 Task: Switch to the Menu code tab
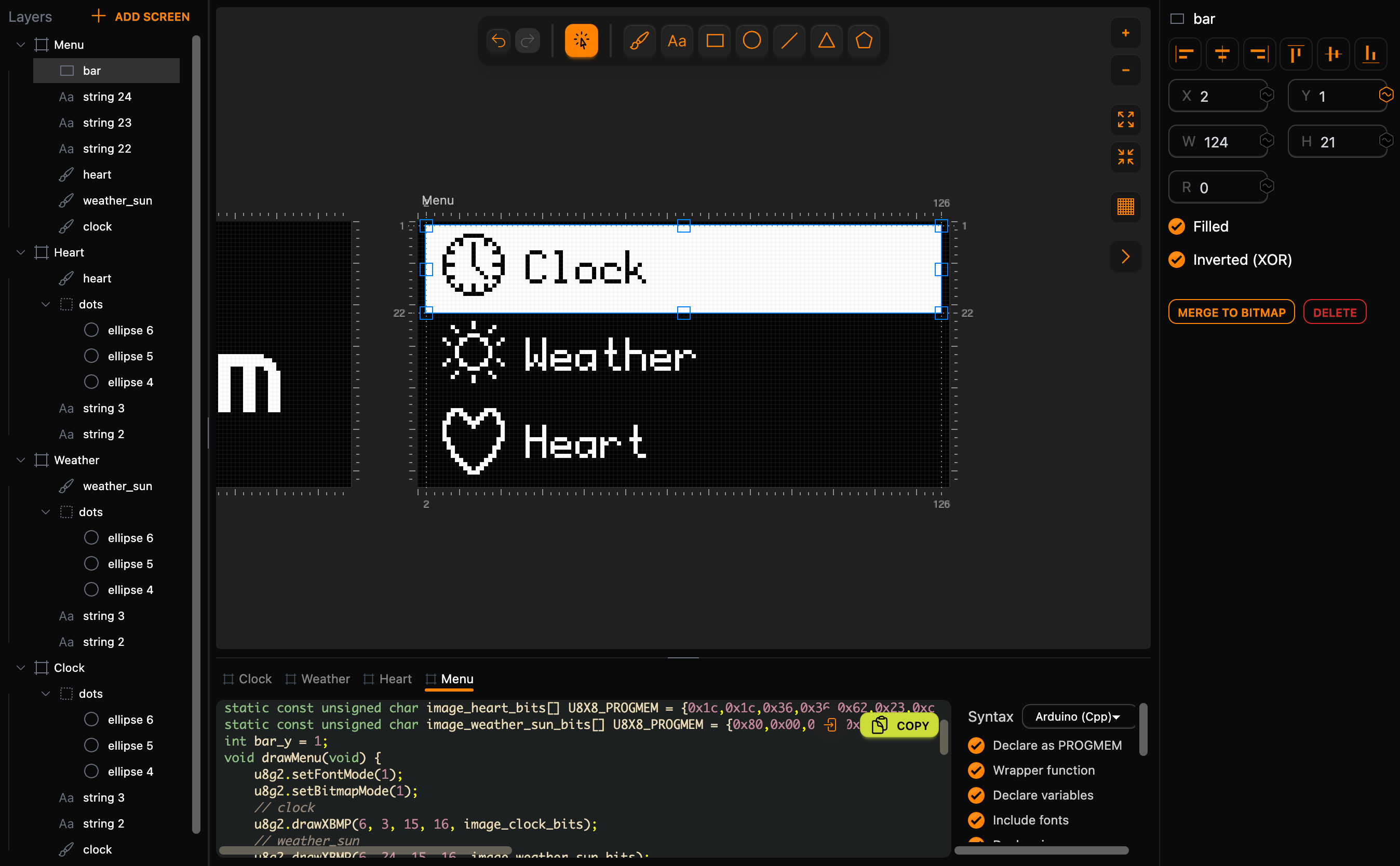click(450, 679)
